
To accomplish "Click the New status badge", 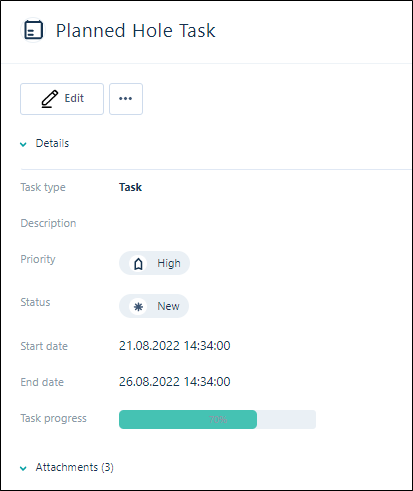I will tap(154, 306).
